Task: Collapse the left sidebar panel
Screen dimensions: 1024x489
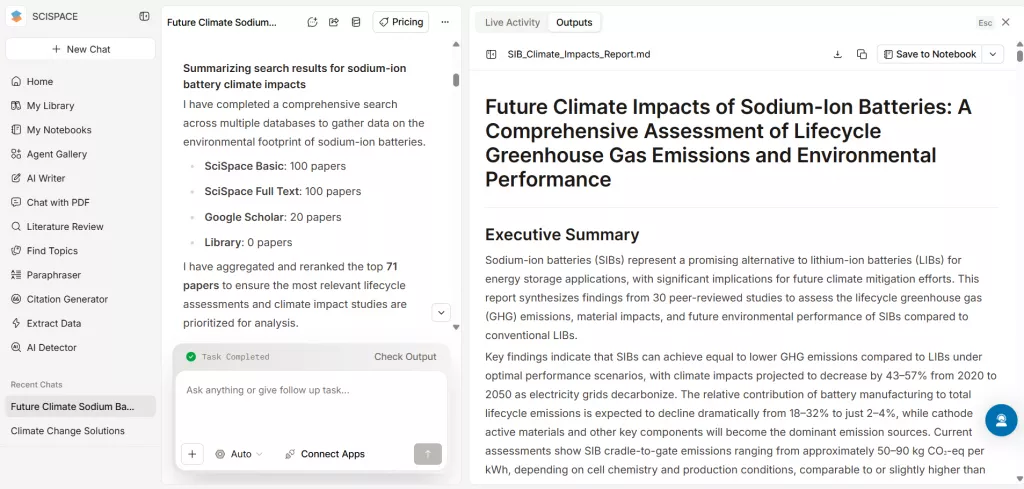Action: click(145, 17)
